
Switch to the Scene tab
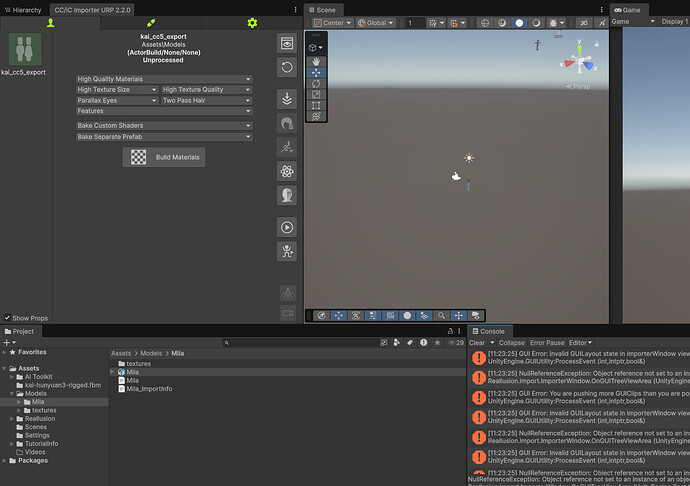click(x=322, y=10)
